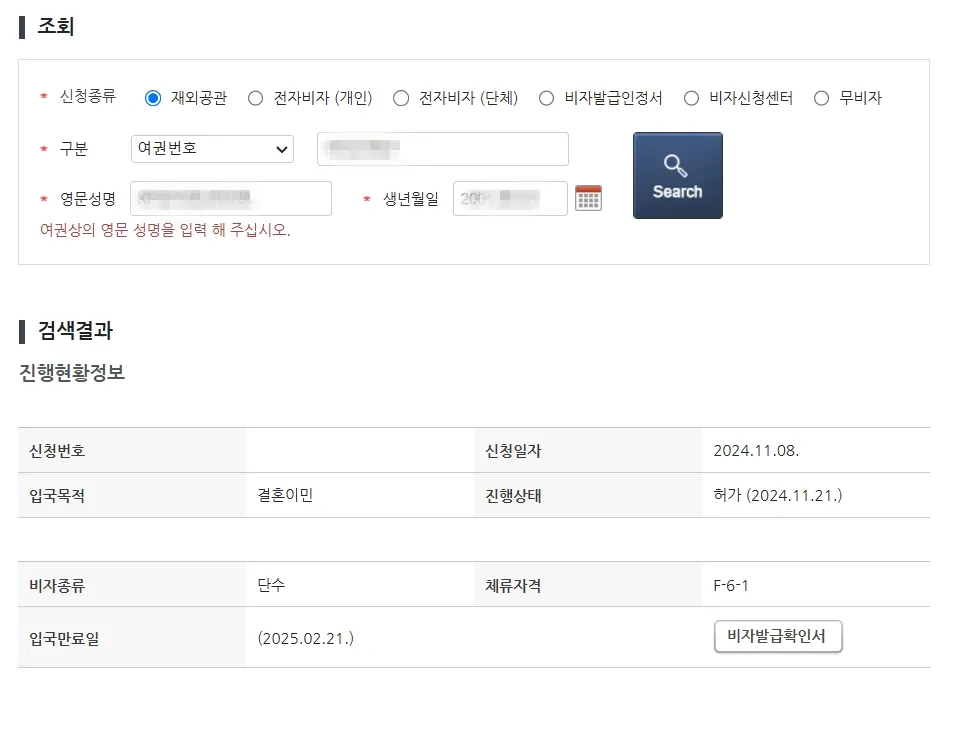Click the F-6-1 status of stay value
Viewport: 960px width, 734px height.
730,585
